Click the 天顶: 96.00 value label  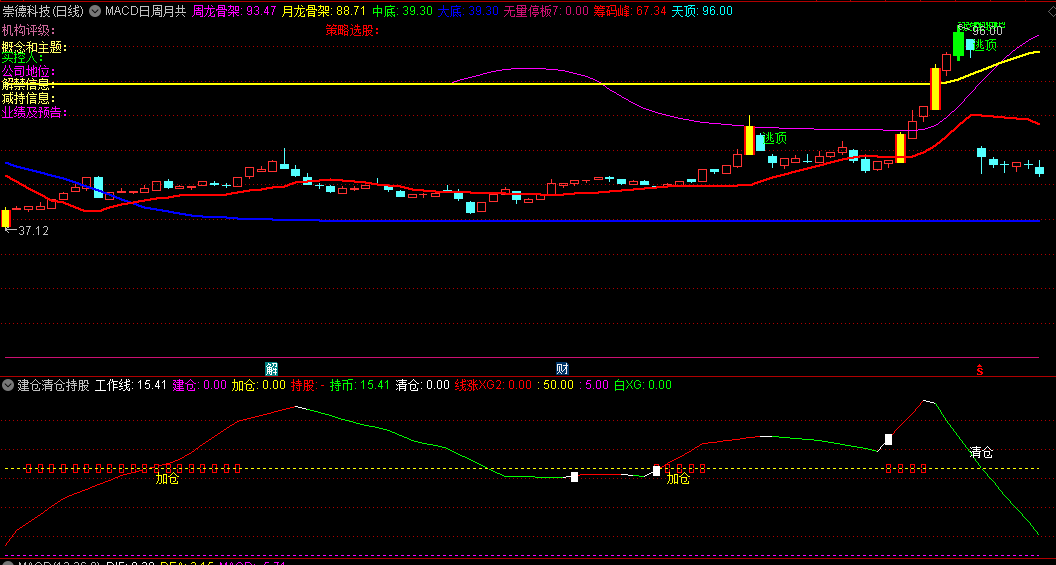(x=702, y=11)
